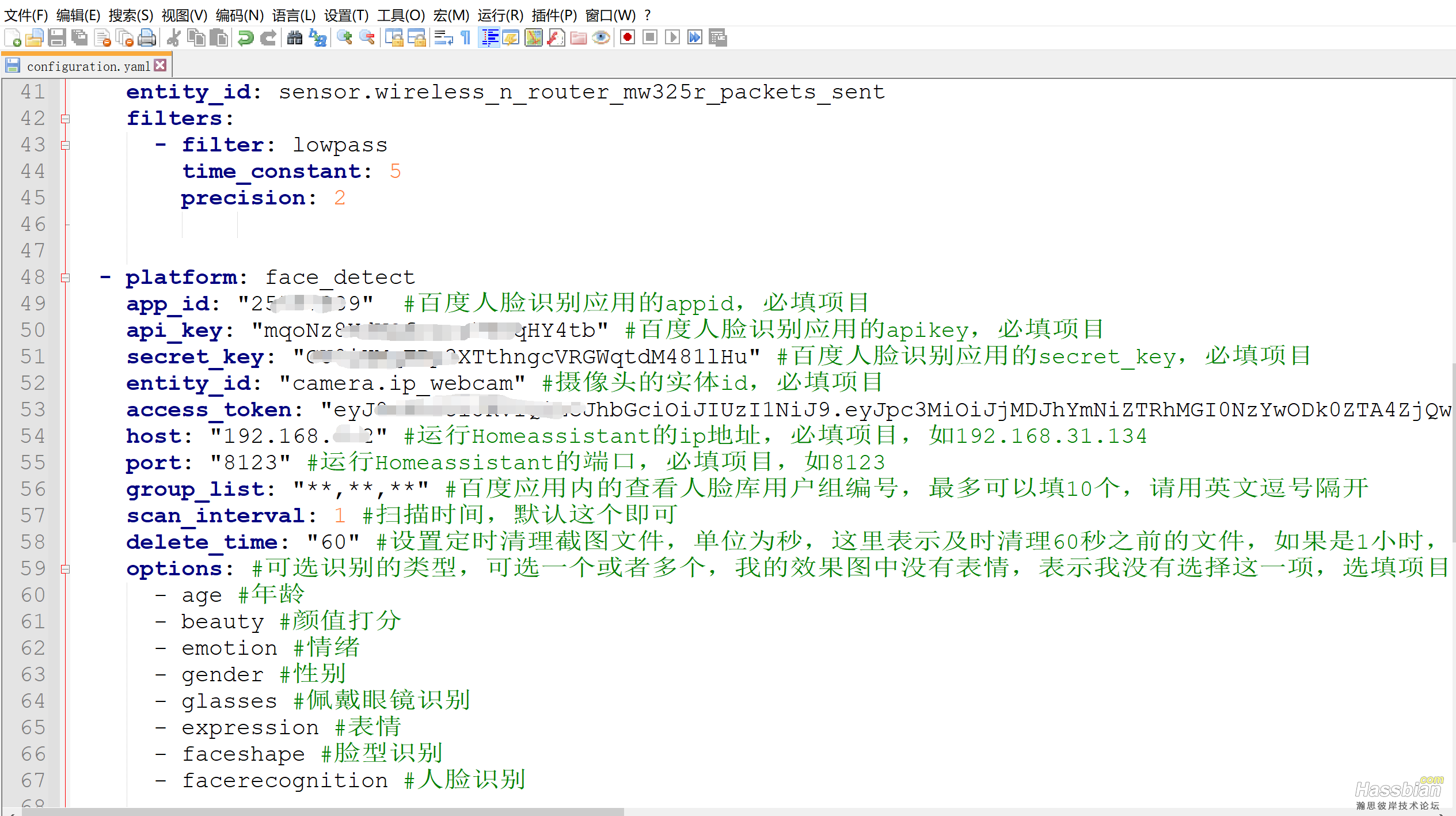Open Find with the binoculars icon
Image resolution: width=1456 pixels, height=816 pixels.
[x=295, y=38]
